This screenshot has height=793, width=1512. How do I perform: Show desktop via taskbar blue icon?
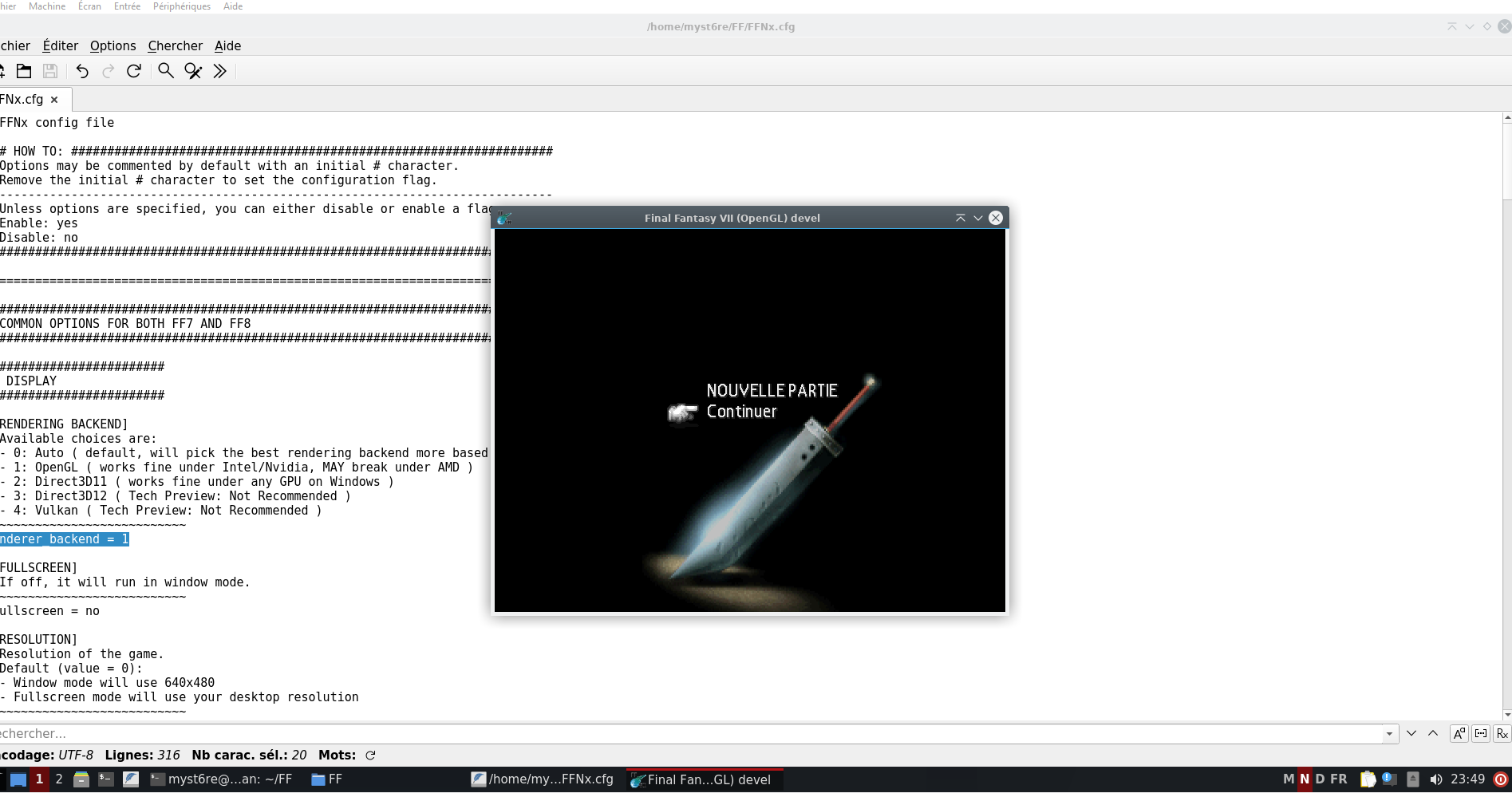tap(18, 779)
